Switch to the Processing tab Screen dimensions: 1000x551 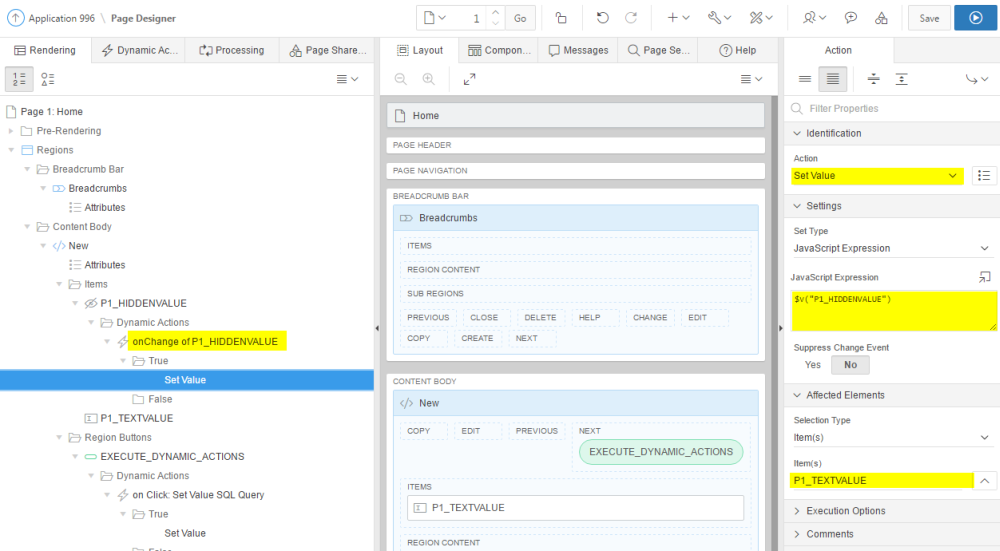point(232,50)
